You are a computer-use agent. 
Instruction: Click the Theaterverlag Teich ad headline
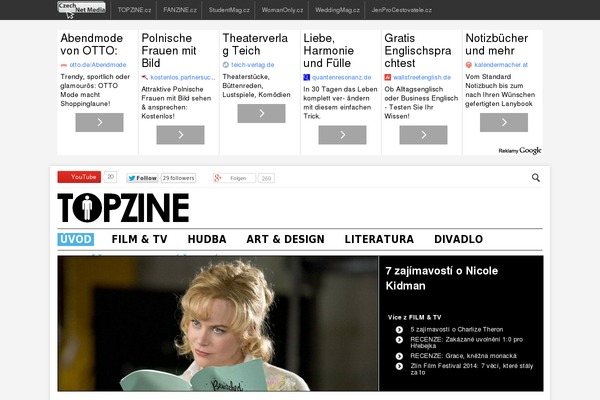[255, 44]
